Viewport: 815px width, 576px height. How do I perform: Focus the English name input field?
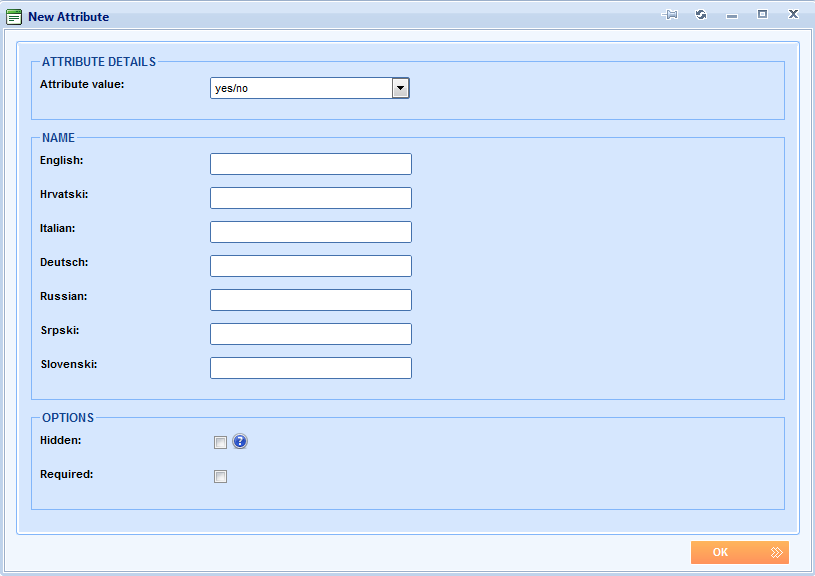pyautogui.click(x=311, y=164)
